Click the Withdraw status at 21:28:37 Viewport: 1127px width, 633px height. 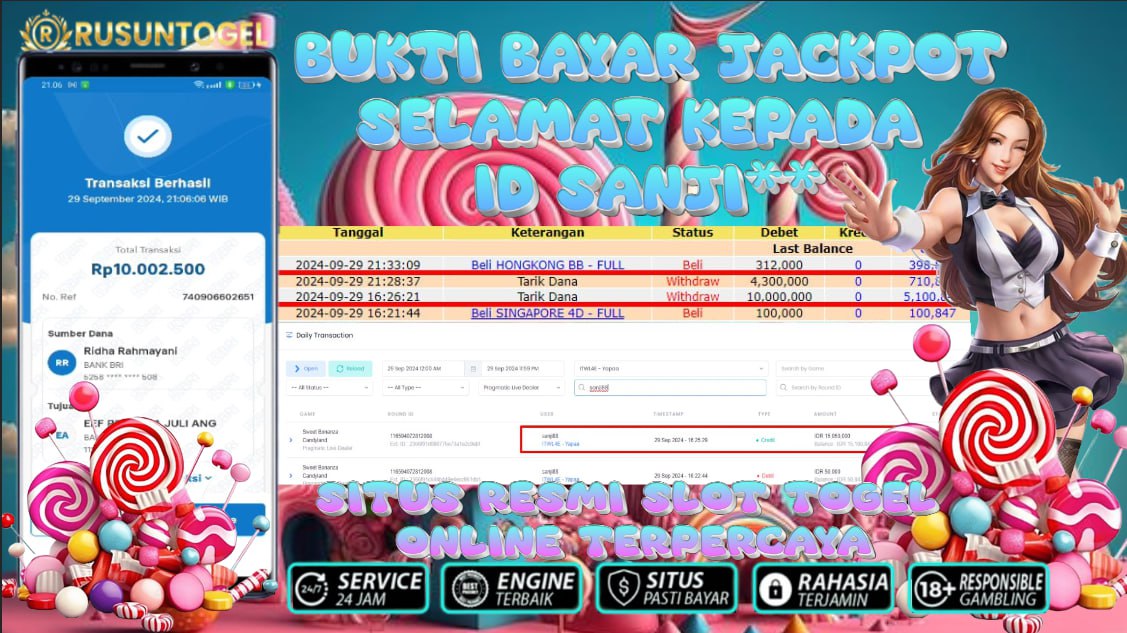click(692, 281)
